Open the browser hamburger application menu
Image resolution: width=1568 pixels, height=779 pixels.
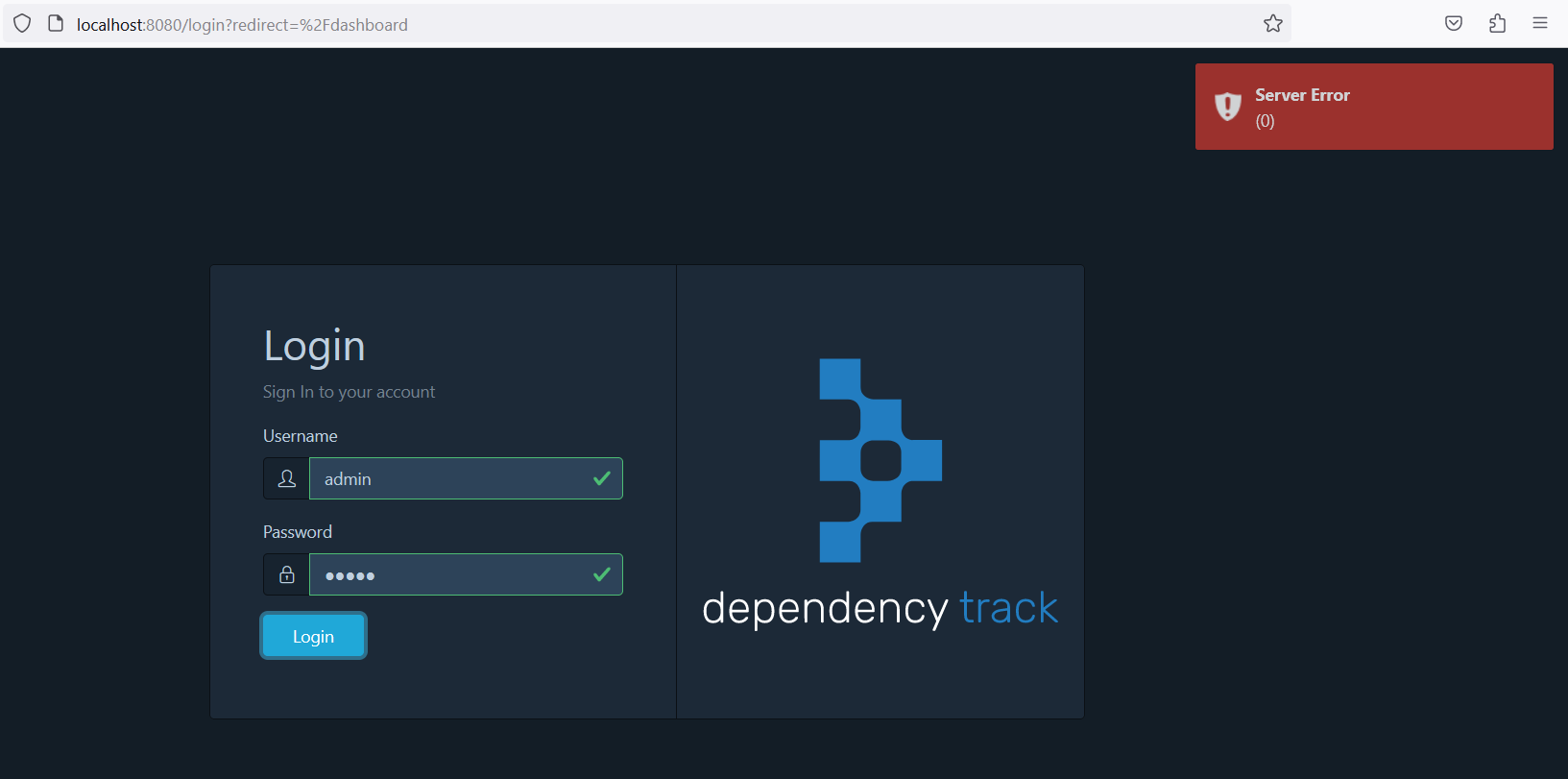point(1540,24)
